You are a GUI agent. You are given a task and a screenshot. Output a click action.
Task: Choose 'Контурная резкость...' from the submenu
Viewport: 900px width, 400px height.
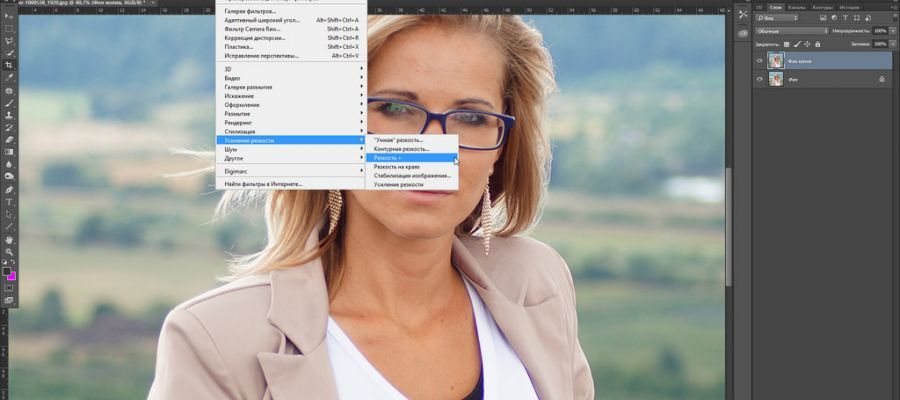(x=401, y=149)
